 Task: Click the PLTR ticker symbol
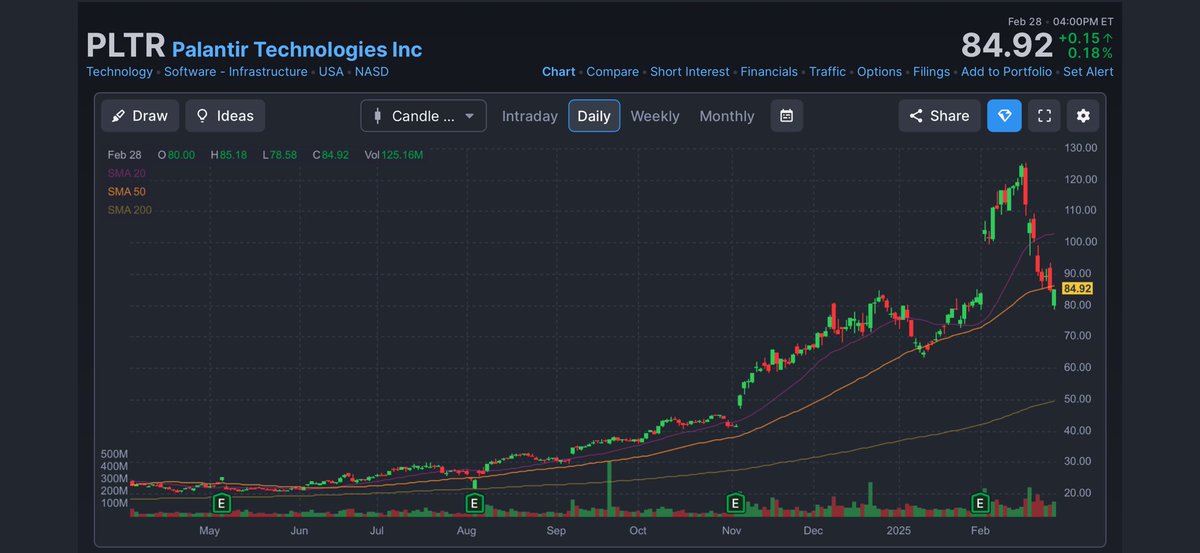125,46
